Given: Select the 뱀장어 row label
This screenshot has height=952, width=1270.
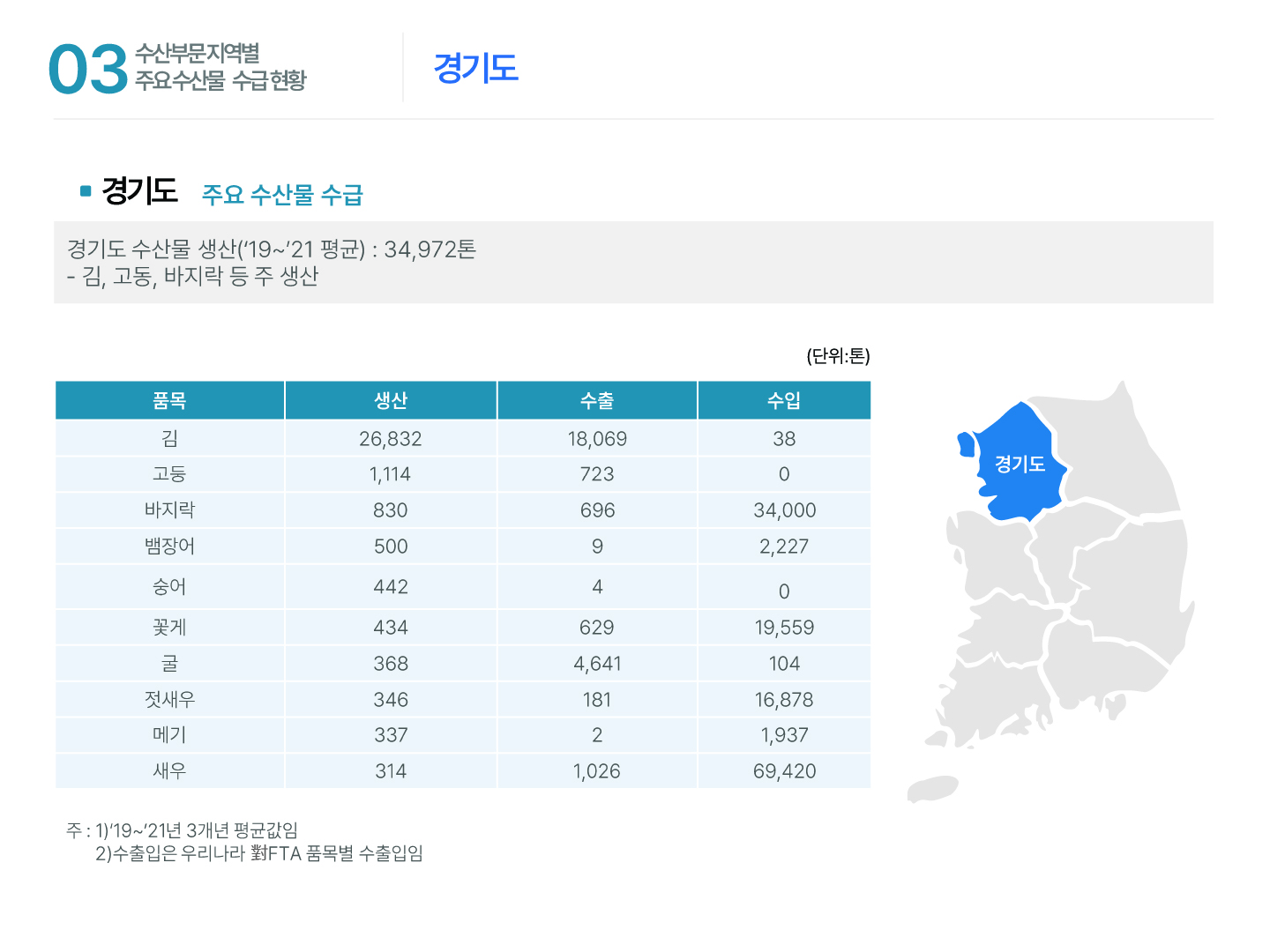Looking at the screenshot, I should coord(169,547).
